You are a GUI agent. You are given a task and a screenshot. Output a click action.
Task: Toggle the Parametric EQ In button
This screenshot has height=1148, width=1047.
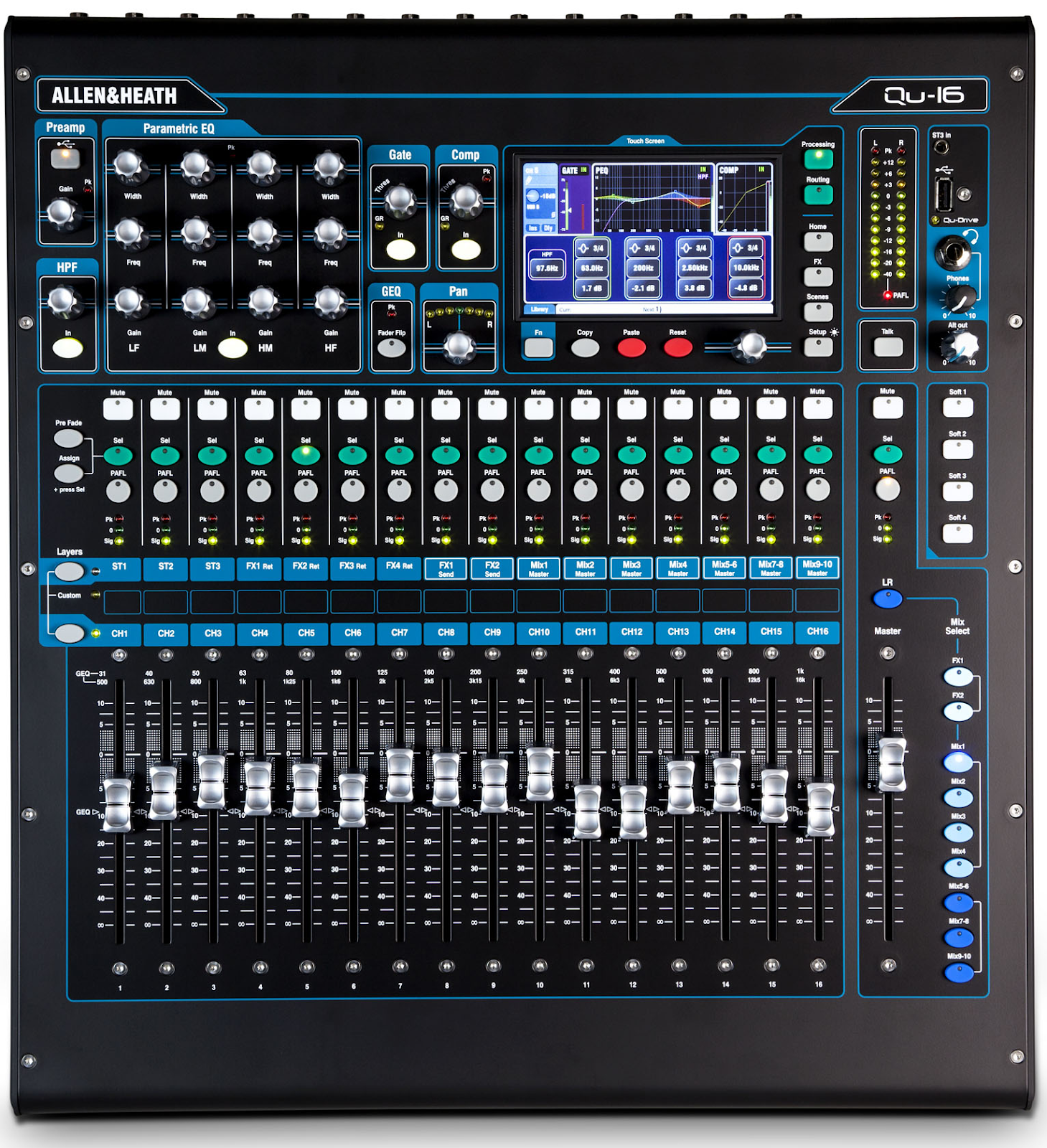pyautogui.click(x=233, y=348)
